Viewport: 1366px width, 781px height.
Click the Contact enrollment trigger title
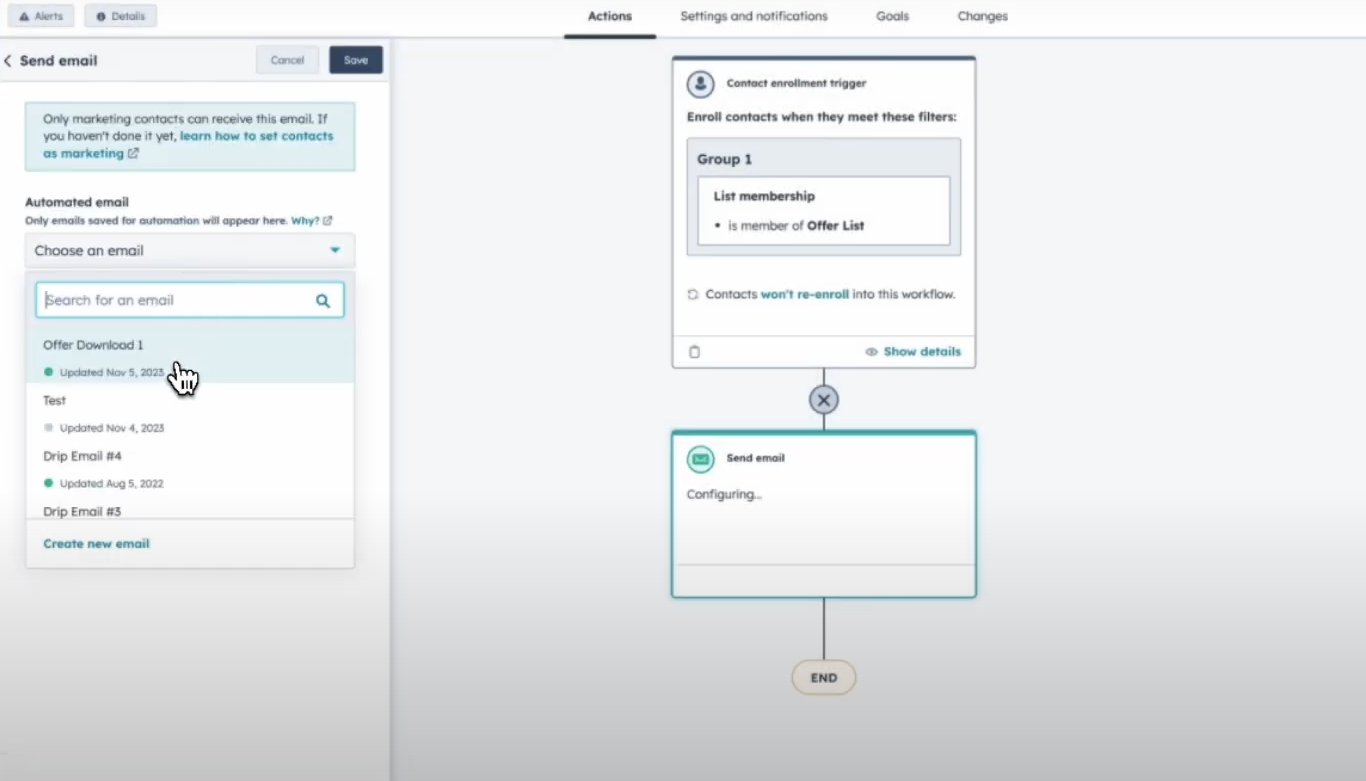coord(796,84)
